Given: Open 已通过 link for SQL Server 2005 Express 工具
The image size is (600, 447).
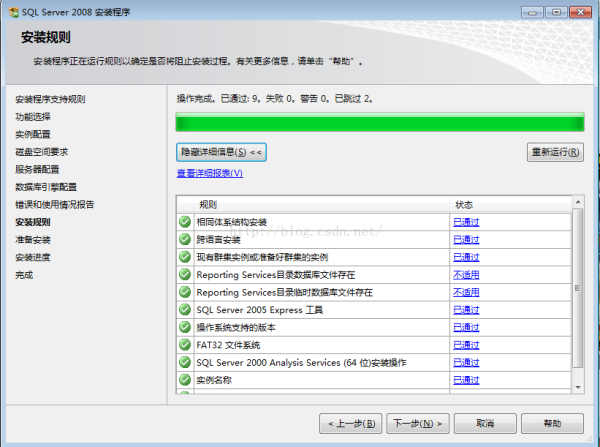Looking at the screenshot, I should coord(466,310).
